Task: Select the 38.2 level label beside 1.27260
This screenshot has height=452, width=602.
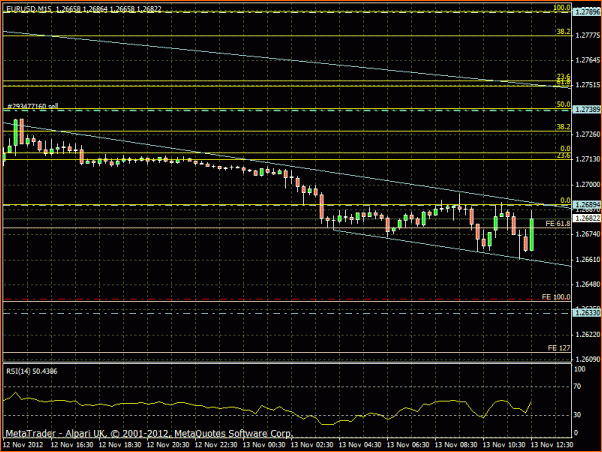Action: pyautogui.click(x=563, y=127)
